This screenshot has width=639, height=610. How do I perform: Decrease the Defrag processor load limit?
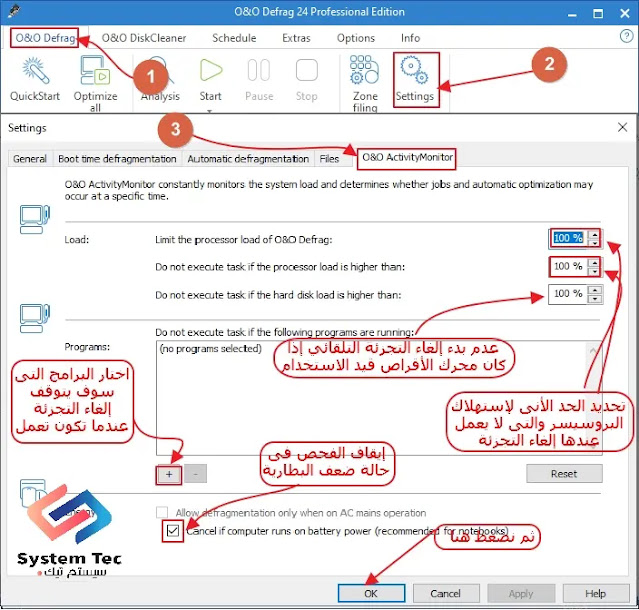[595, 243]
